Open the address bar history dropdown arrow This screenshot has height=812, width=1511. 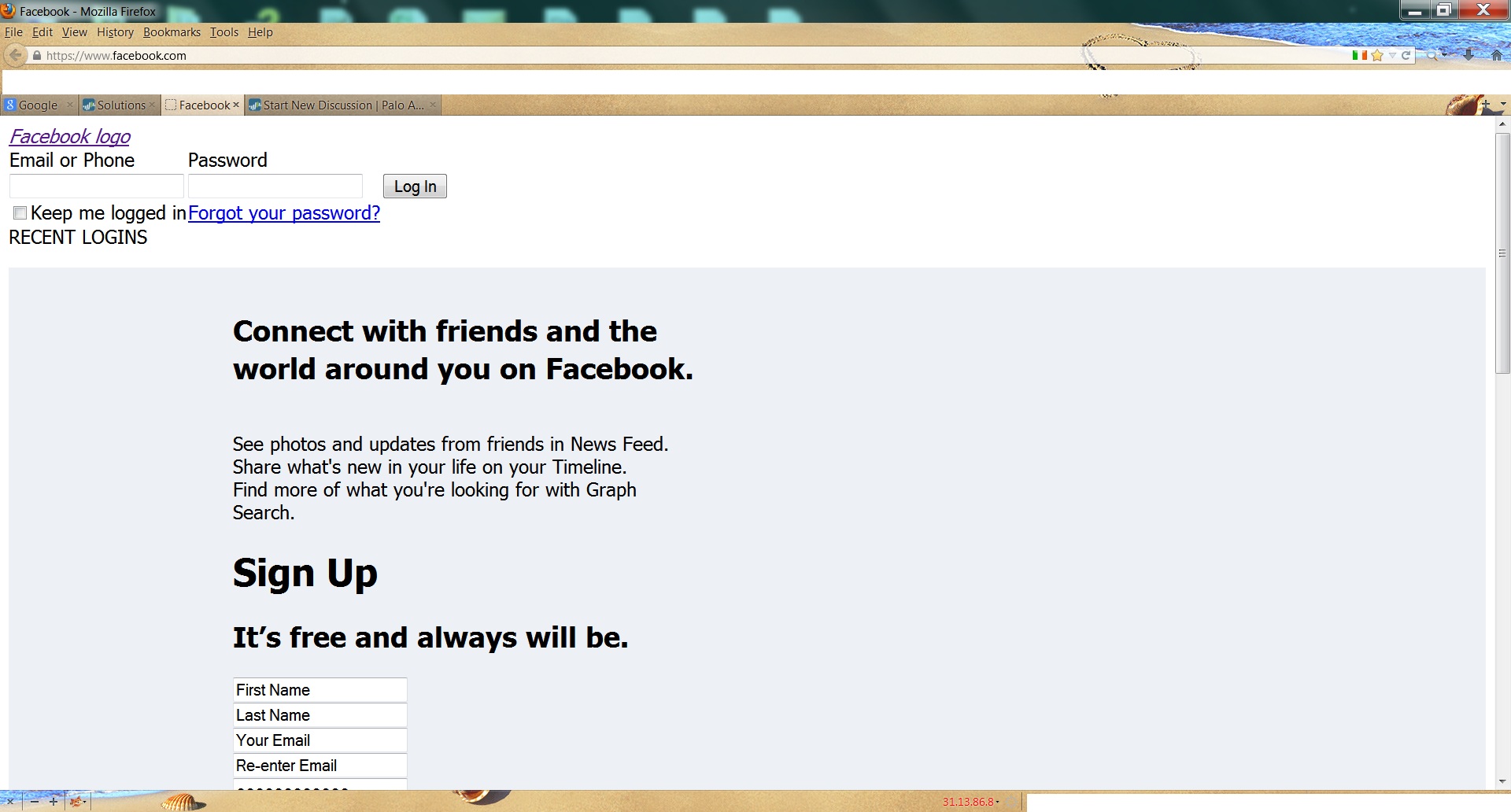point(1392,55)
